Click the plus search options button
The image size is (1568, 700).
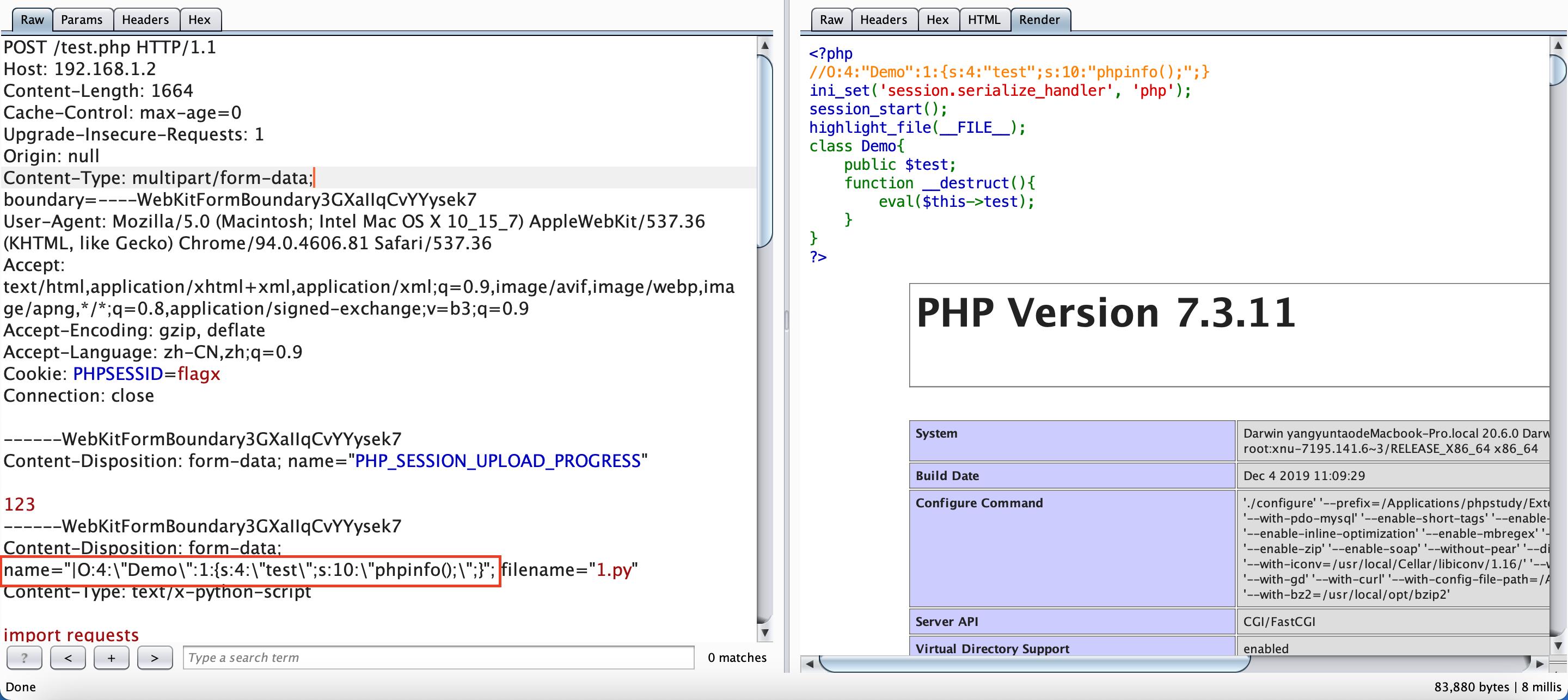click(112, 658)
